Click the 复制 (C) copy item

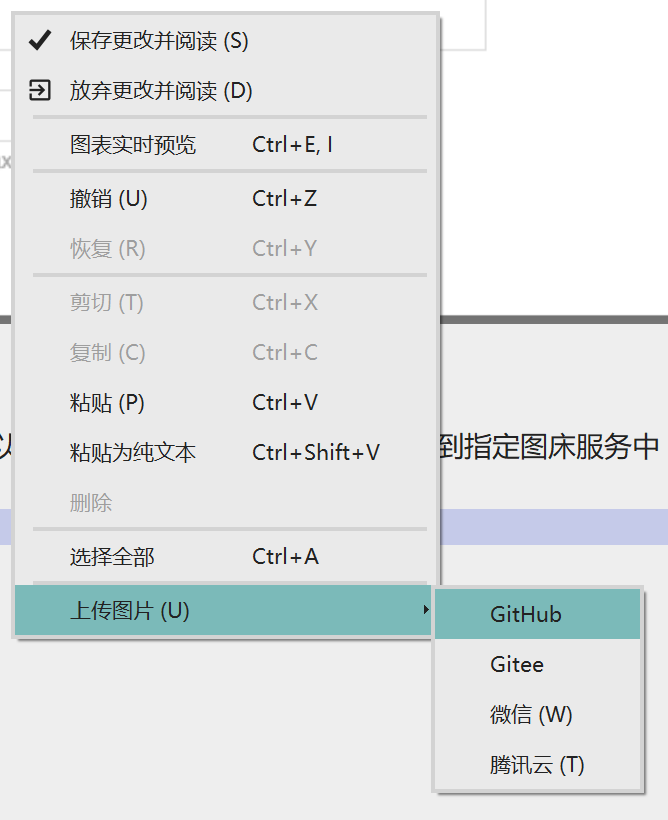coord(224,352)
